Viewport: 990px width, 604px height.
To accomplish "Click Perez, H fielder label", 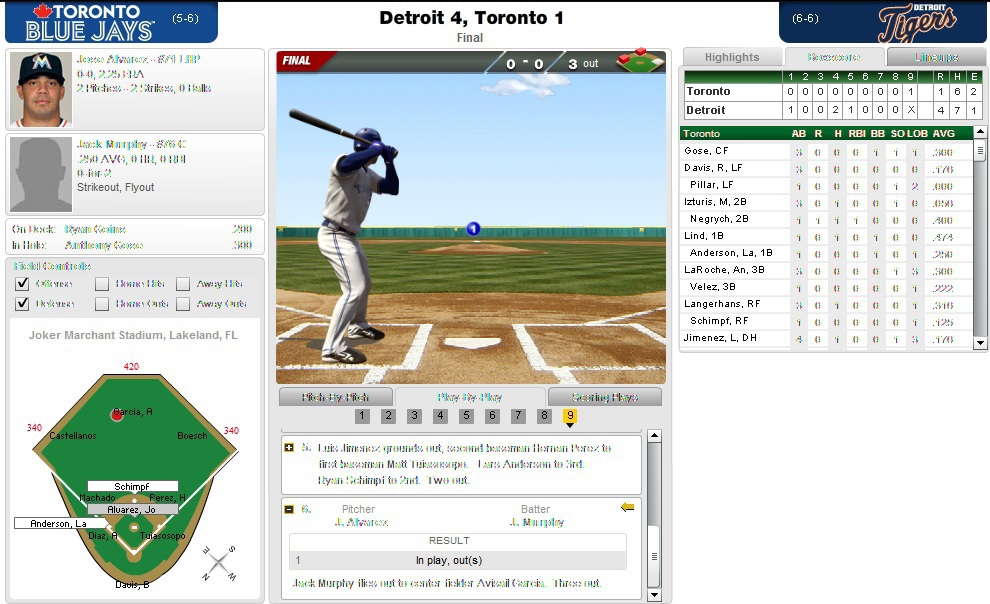I will [167, 497].
